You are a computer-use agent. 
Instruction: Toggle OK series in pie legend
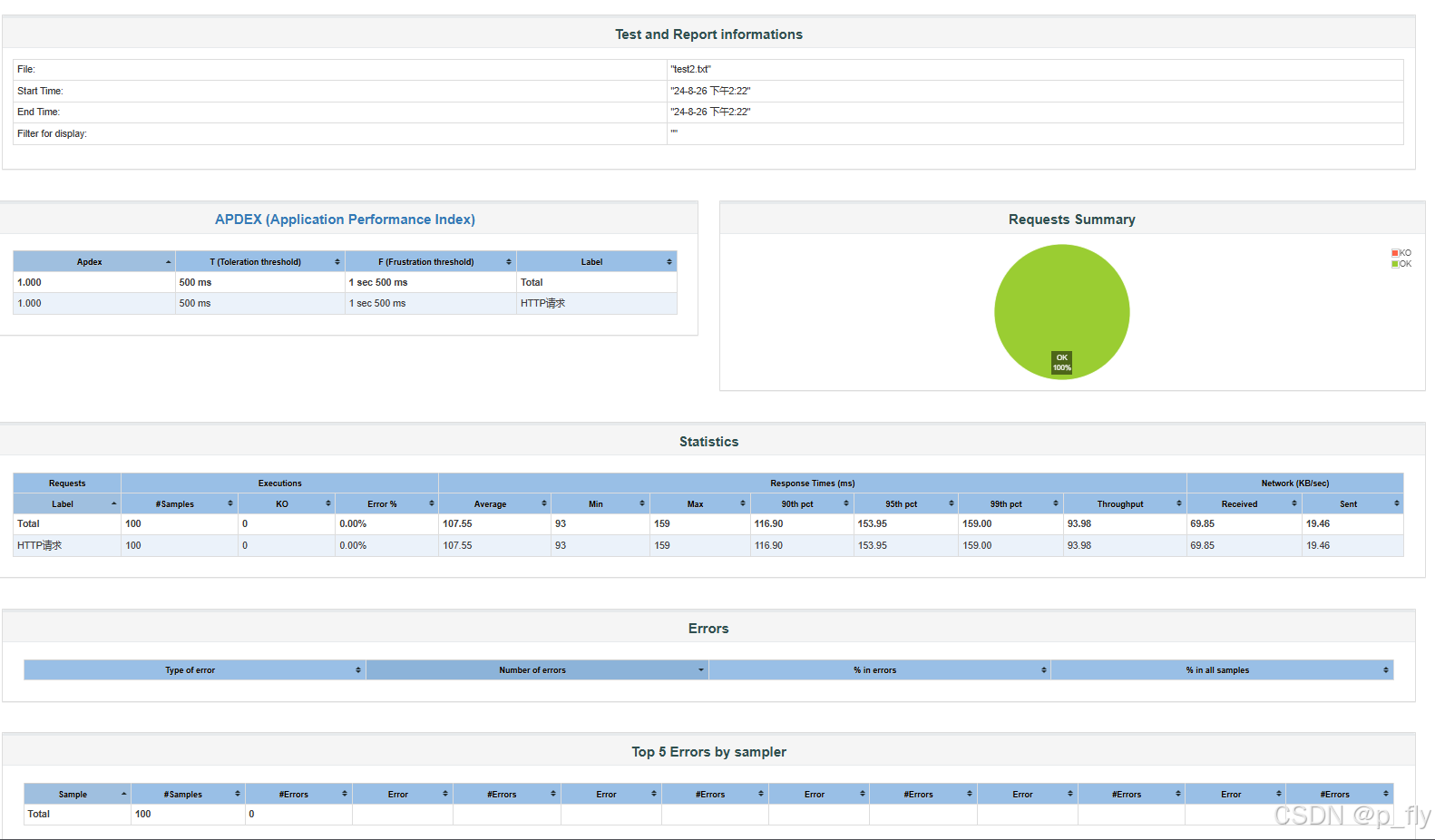[1401, 264]
